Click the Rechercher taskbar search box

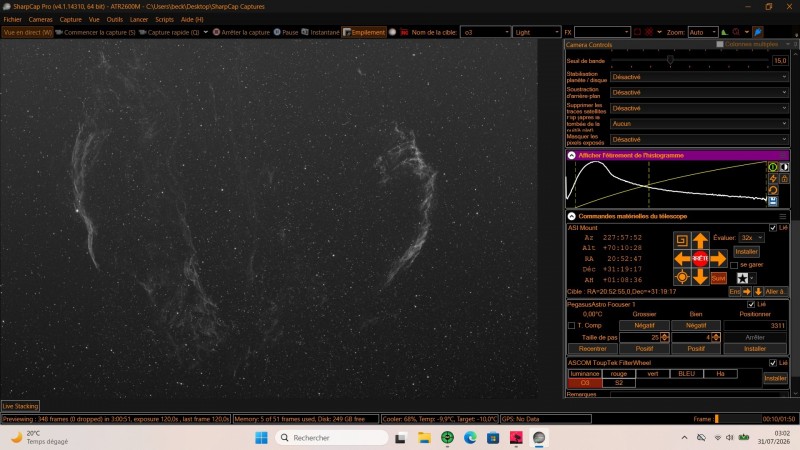click(x=332, y=438)
